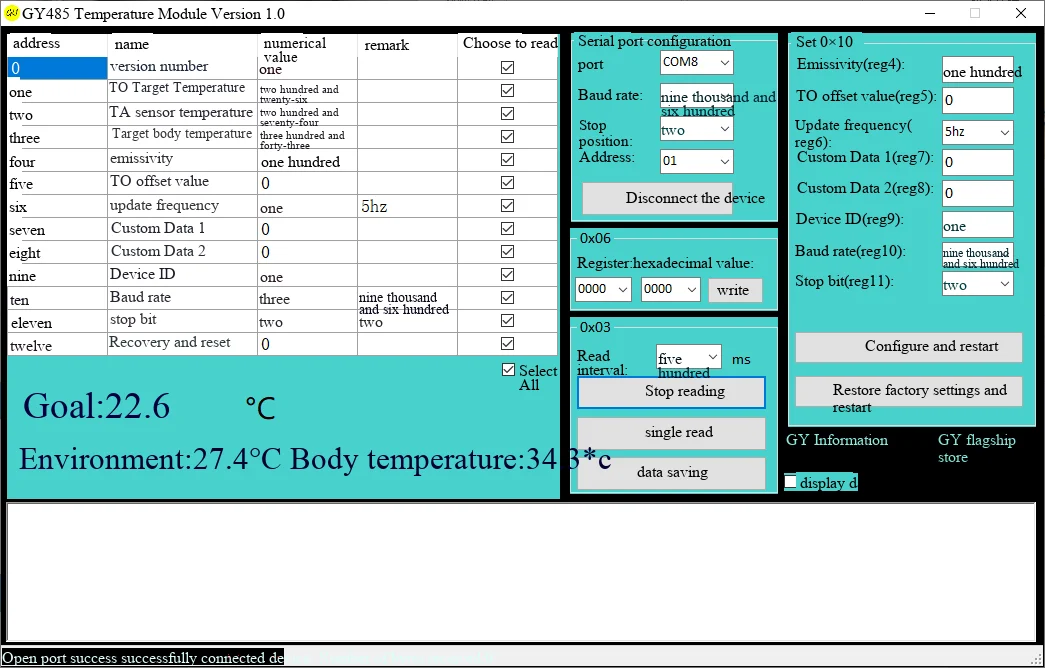
Task: Open the Read interval dropdown
Action: pyautogui.click(x=688, y=357)
